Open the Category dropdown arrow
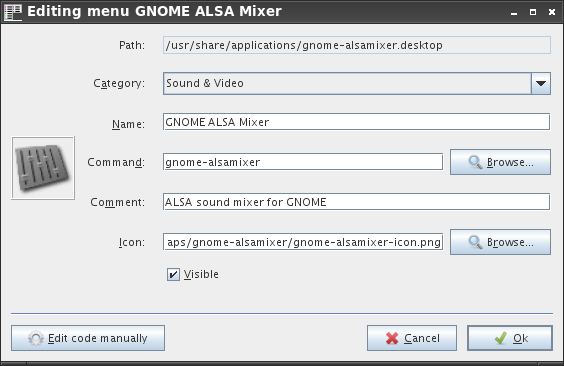Viewport: 564px width, 366px height. [x=541, y=83]
